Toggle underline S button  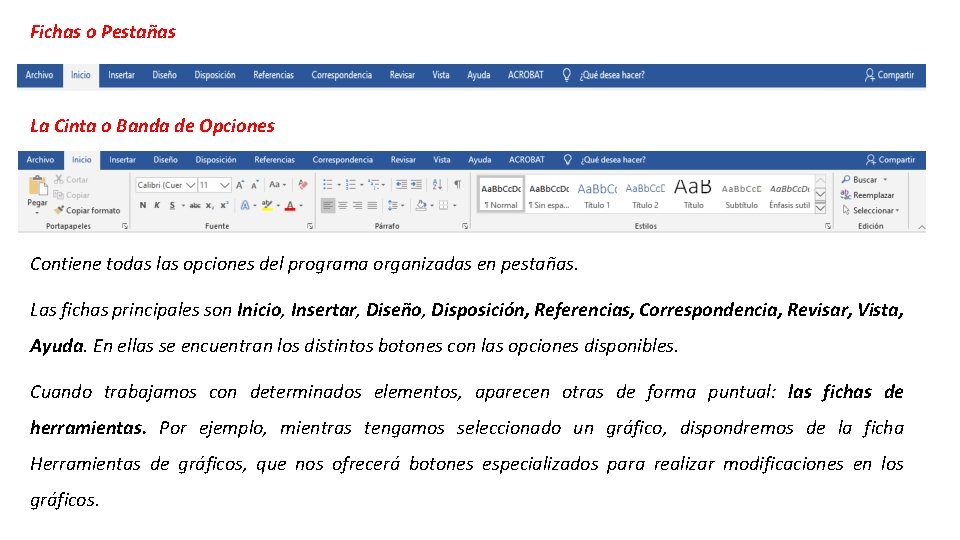(172, 205)
